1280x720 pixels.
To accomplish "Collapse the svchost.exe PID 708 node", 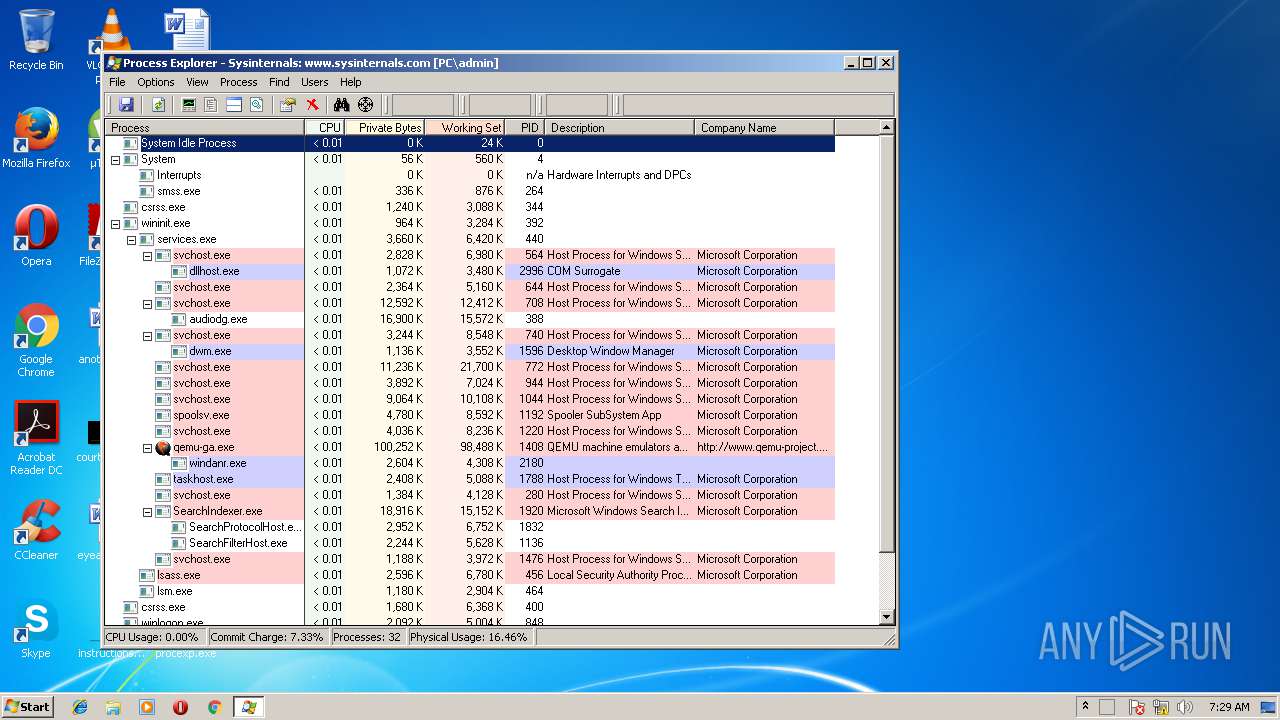I will pos(147,303).
